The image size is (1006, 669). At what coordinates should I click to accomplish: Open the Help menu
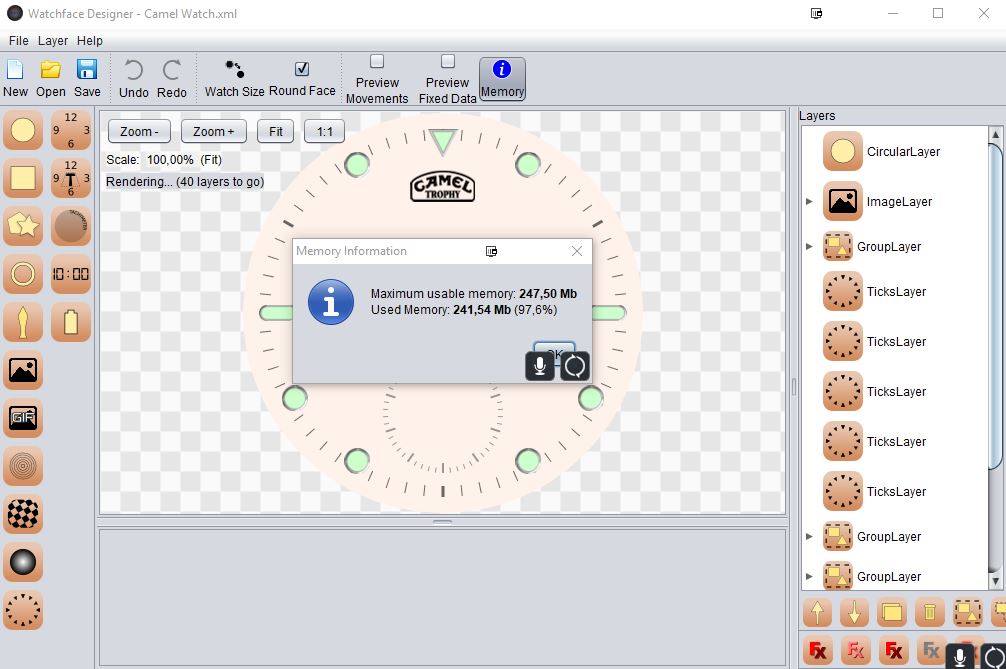pyautogui.click(x=90, y=40)
